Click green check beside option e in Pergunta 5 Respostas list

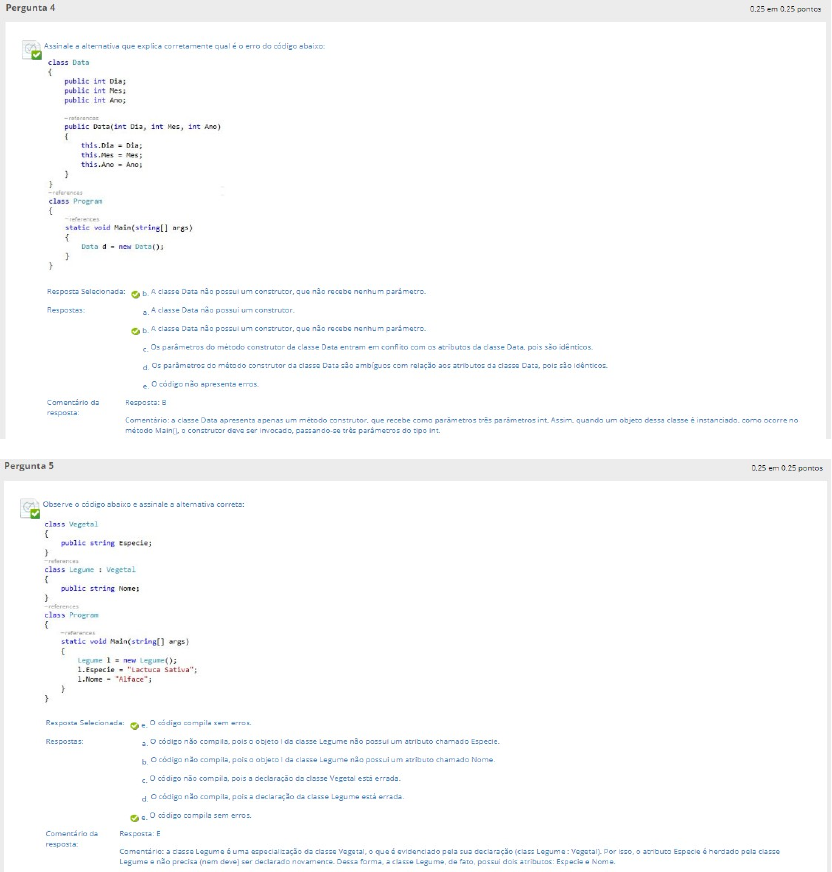[x=136, y=816]
